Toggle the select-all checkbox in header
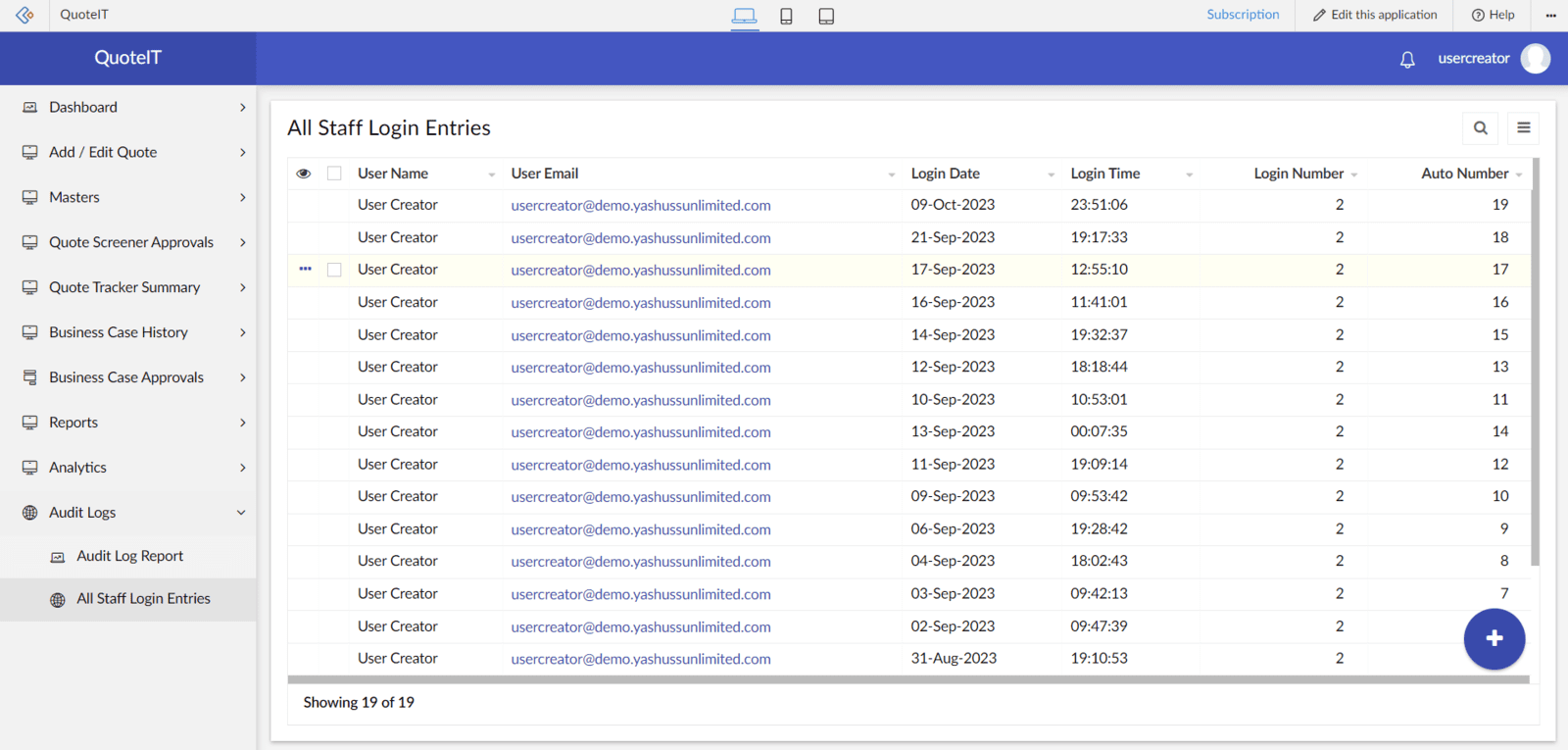Image resolution: width=1568 pixels, height=750 pixels. coord(334,174)
